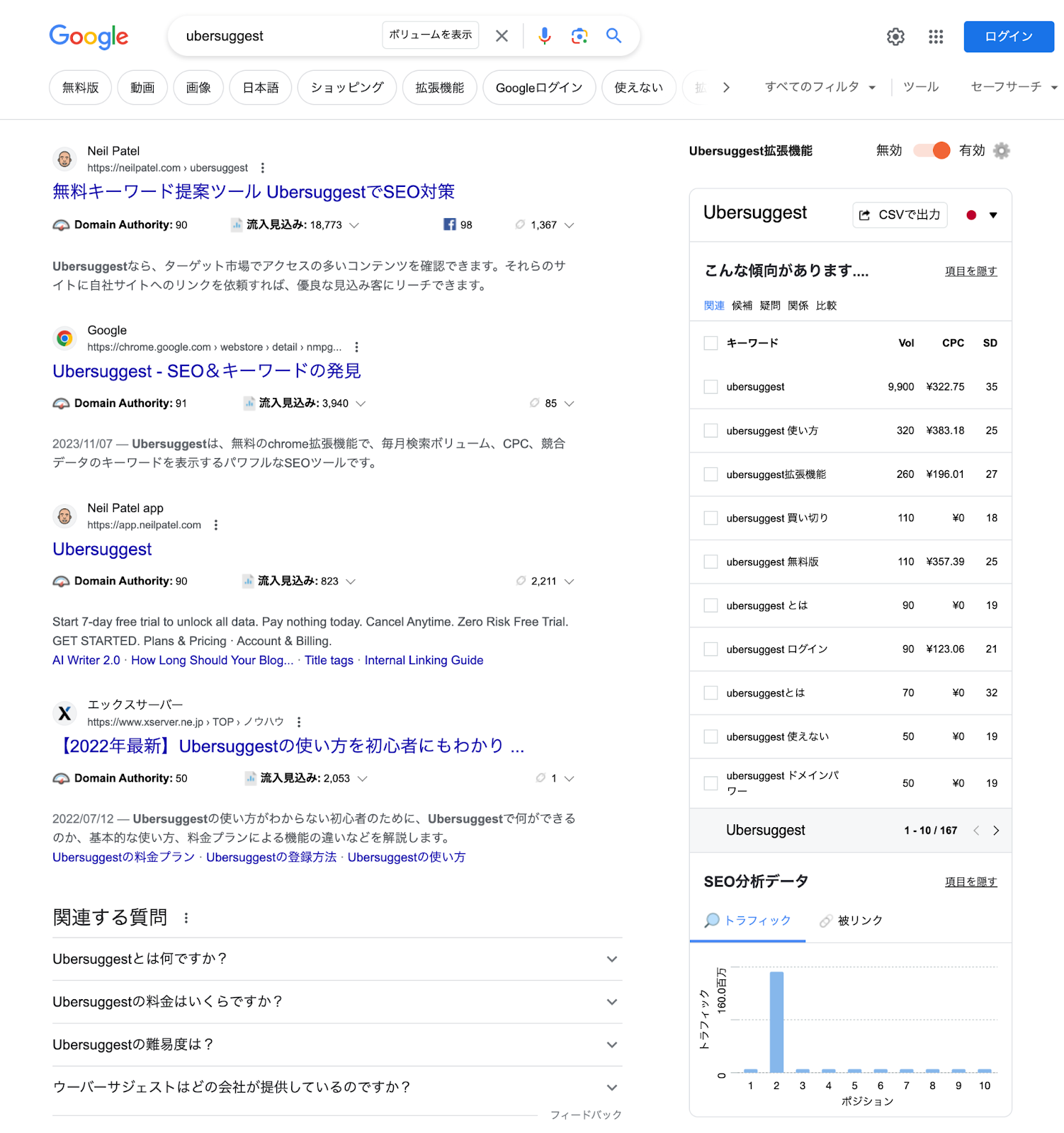Check the ubersuggest 買い切り checkbox
This screenshot has height=1133, width=1064.
(711, 518)
